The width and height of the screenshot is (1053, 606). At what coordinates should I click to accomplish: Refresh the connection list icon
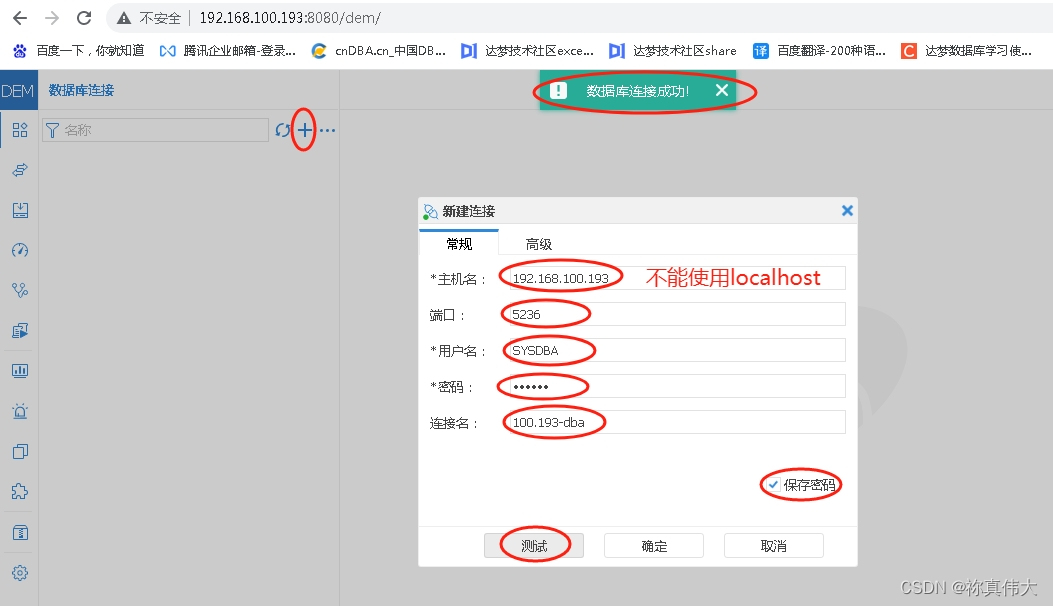click(283, 130)
